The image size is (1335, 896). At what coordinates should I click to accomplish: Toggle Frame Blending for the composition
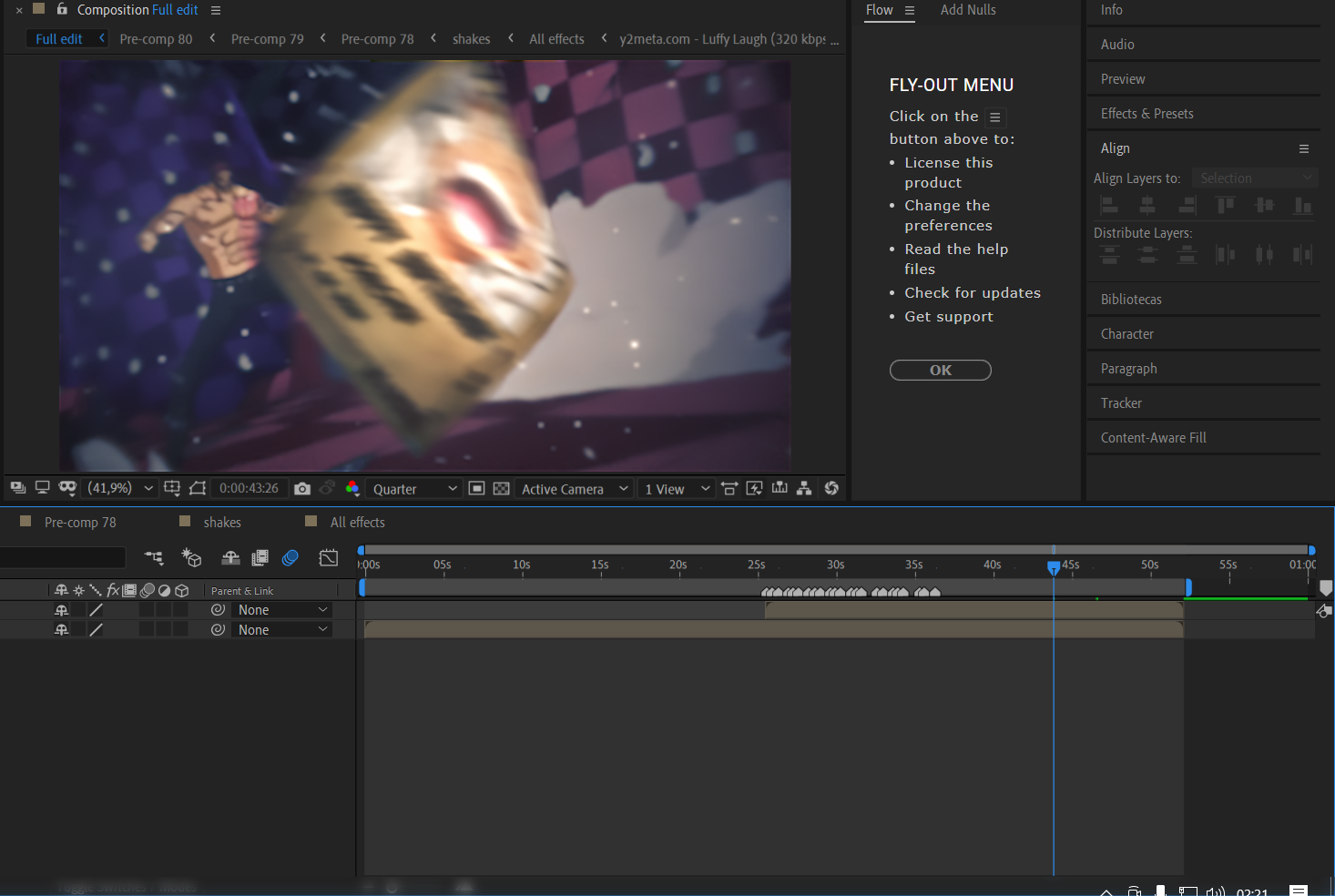(260, 557)
